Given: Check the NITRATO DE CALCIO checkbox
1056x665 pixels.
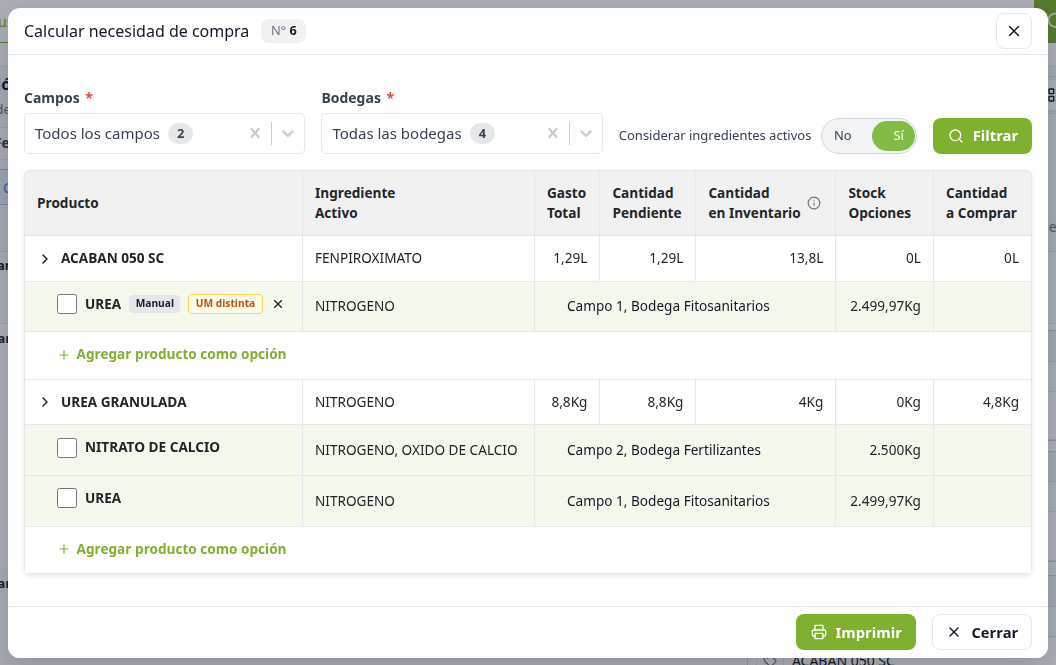Looking at the screenshot, I should coord(67,447).
